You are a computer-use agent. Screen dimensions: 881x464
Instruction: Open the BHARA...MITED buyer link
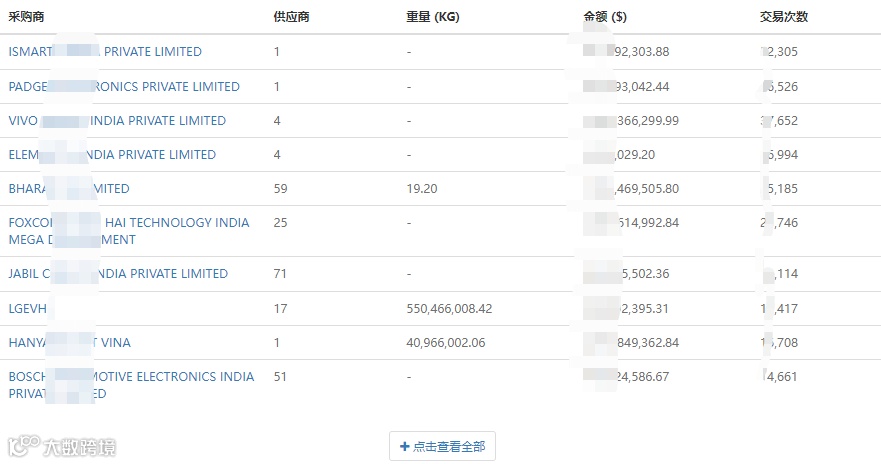point(69,189)
